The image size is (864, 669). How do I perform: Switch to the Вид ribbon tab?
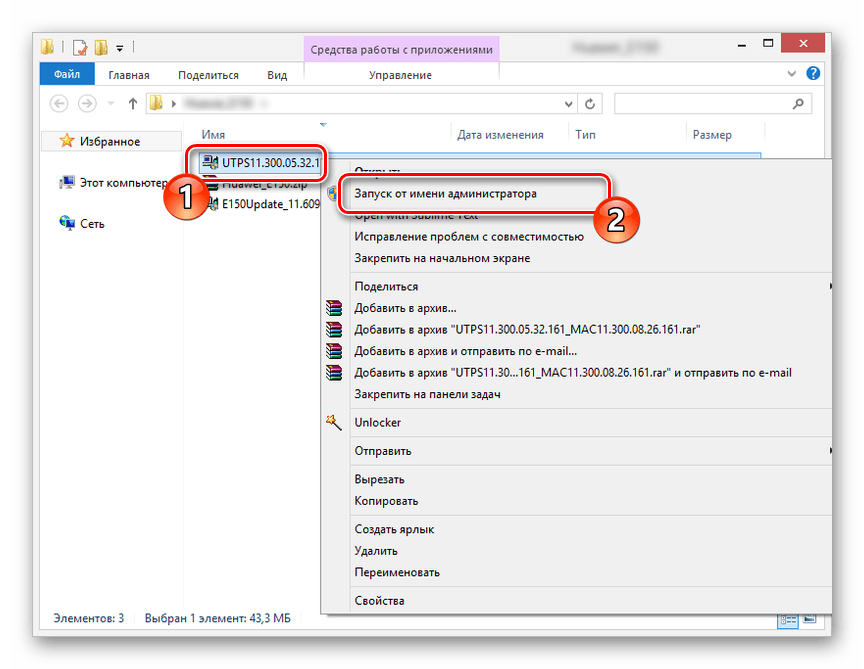coord(277,75)
